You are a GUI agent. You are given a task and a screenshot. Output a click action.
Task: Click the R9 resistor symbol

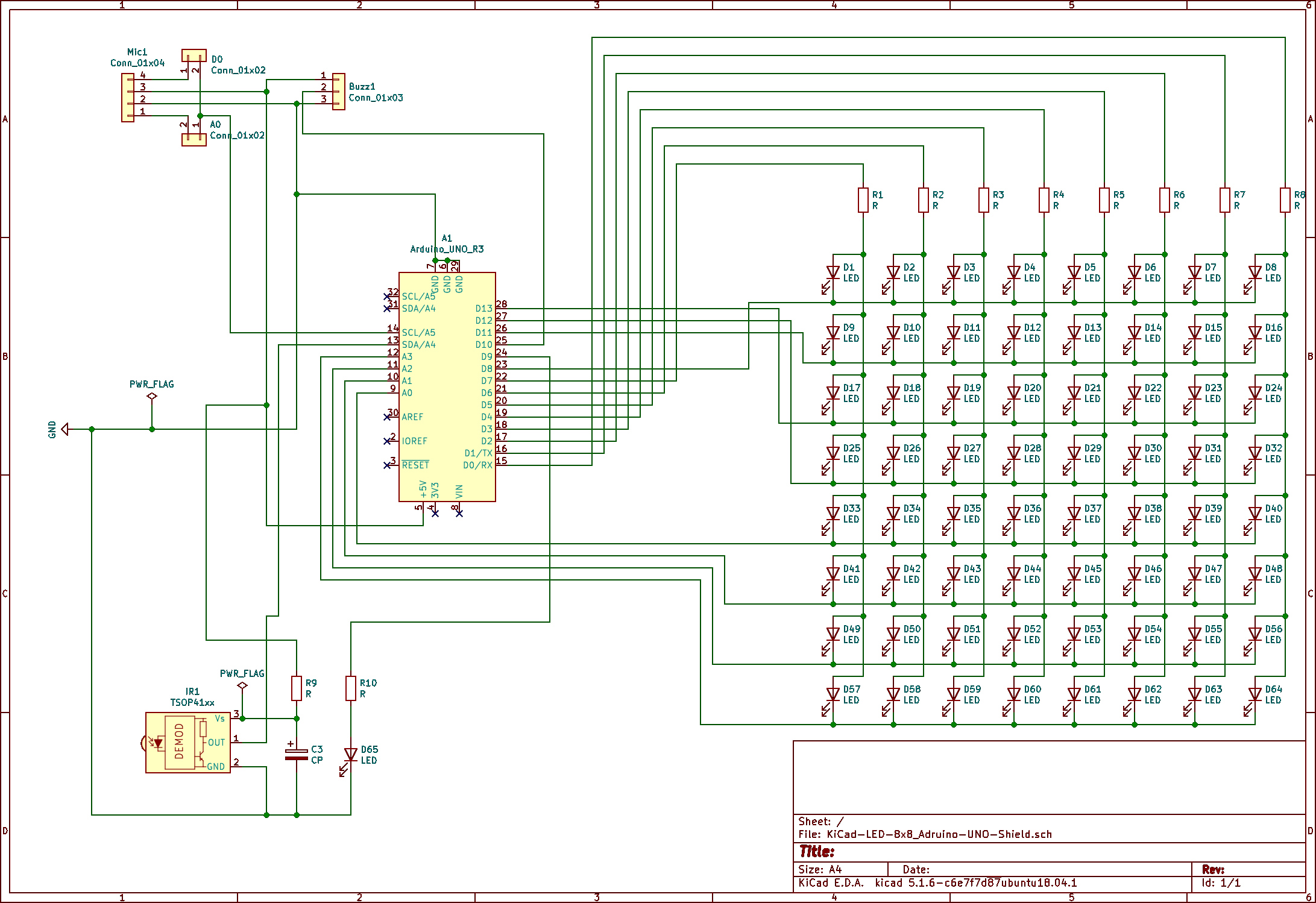(x=296, y=688)
